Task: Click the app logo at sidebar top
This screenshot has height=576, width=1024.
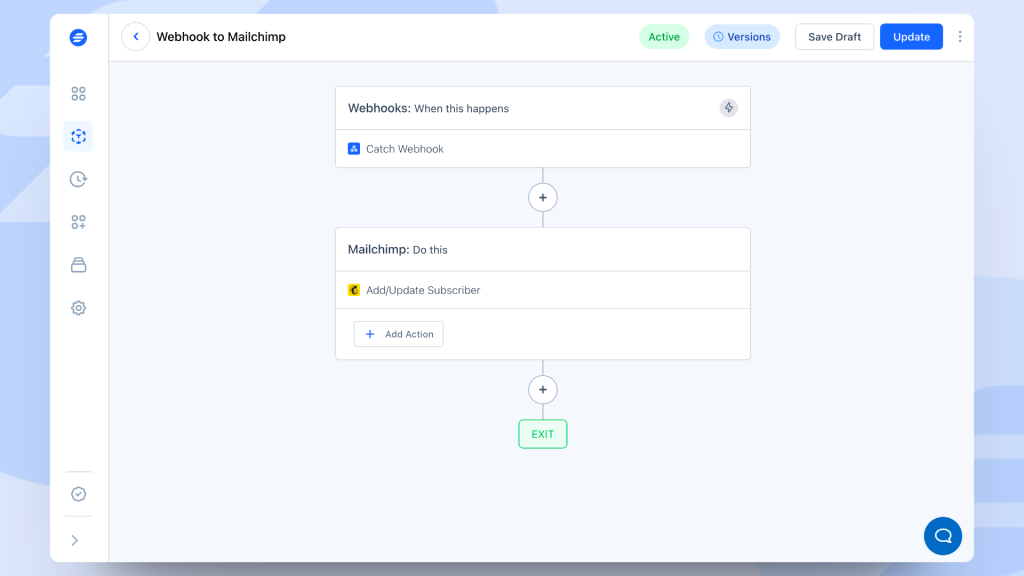Action: (78, 38)
